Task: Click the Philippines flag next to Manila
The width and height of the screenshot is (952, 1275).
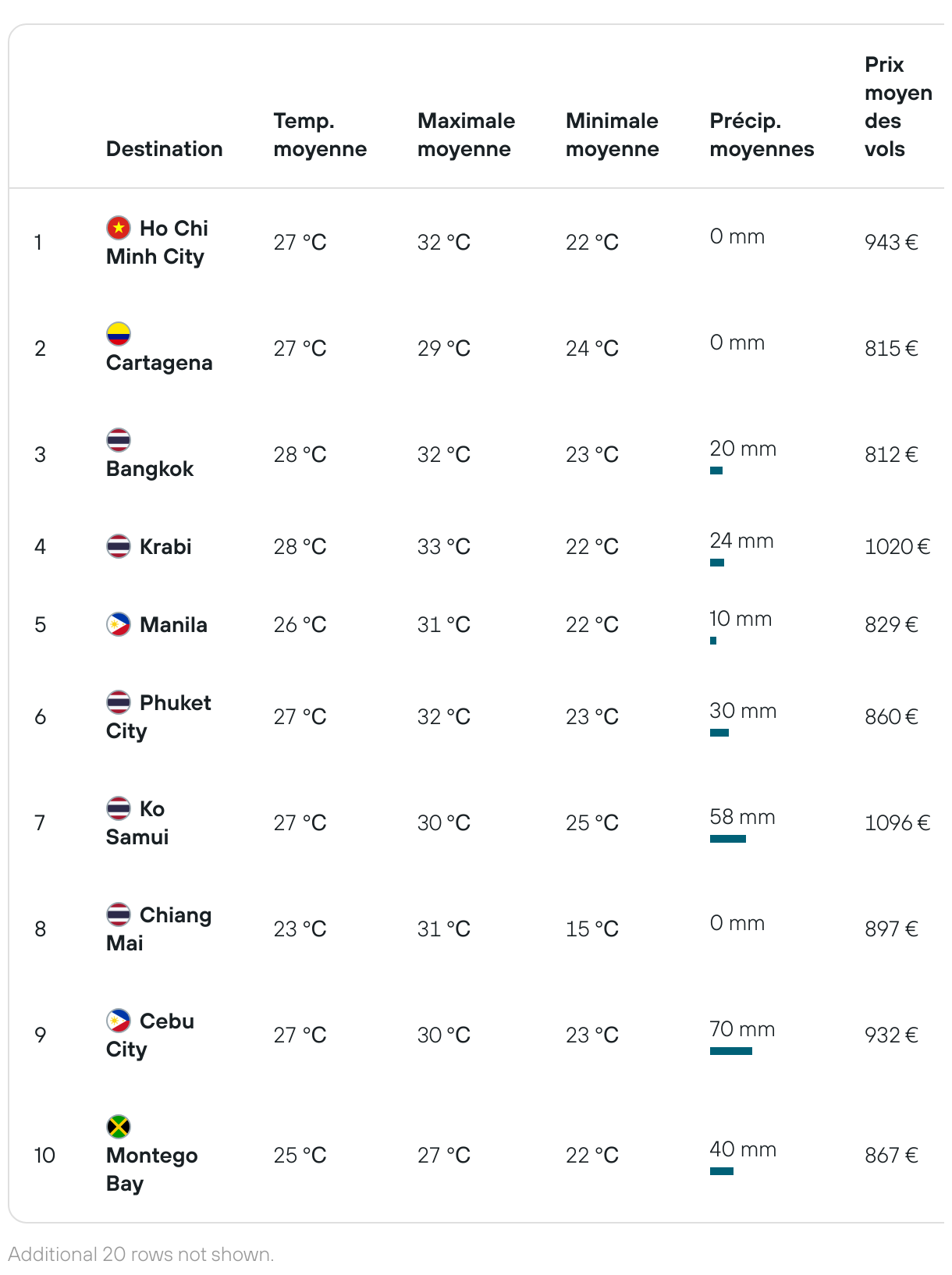Action: pyautogui.click(x=119, y=624)
